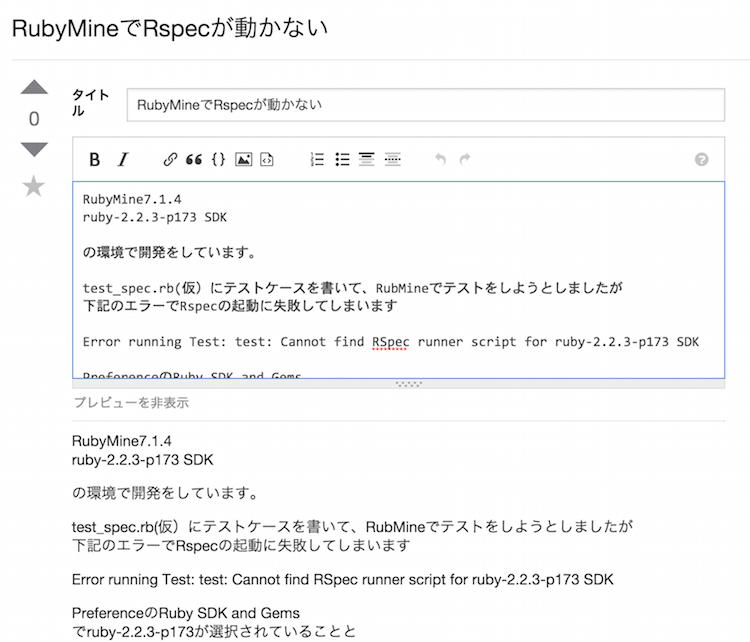Insert an image into the post

pyautogui.click(x=243, y=159)
